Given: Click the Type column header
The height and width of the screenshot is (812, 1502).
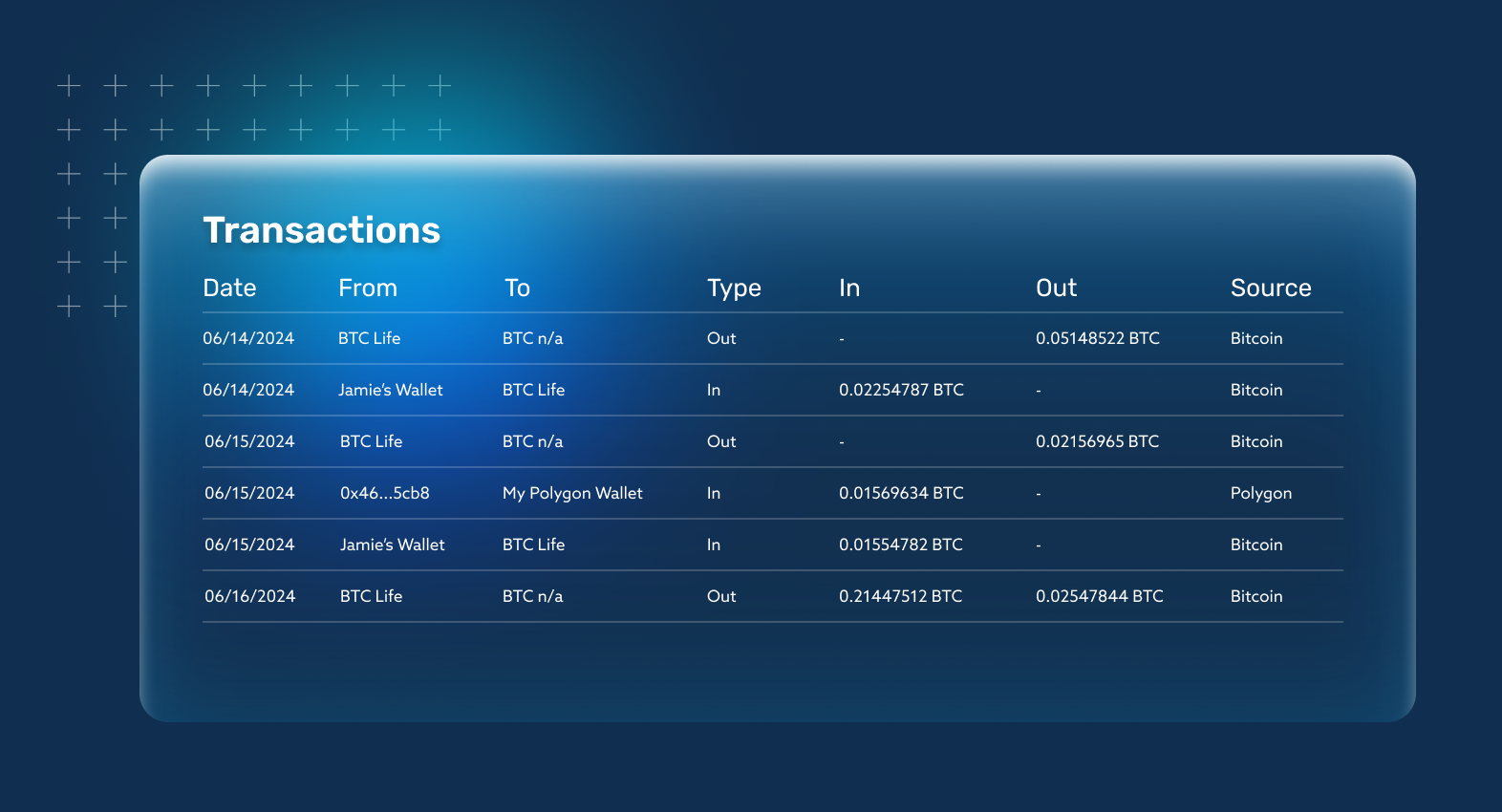Looking at the screenshot, I should pyautogui.click(x=734, y=288).
